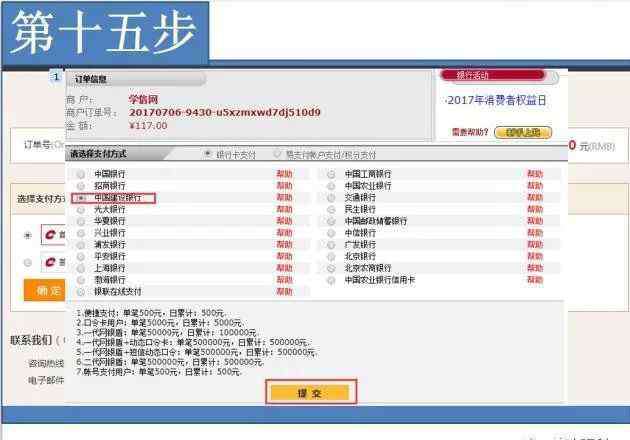Select the 上海银行 radio button
This screenshot has width=630, height=440.
coord(81,268)
